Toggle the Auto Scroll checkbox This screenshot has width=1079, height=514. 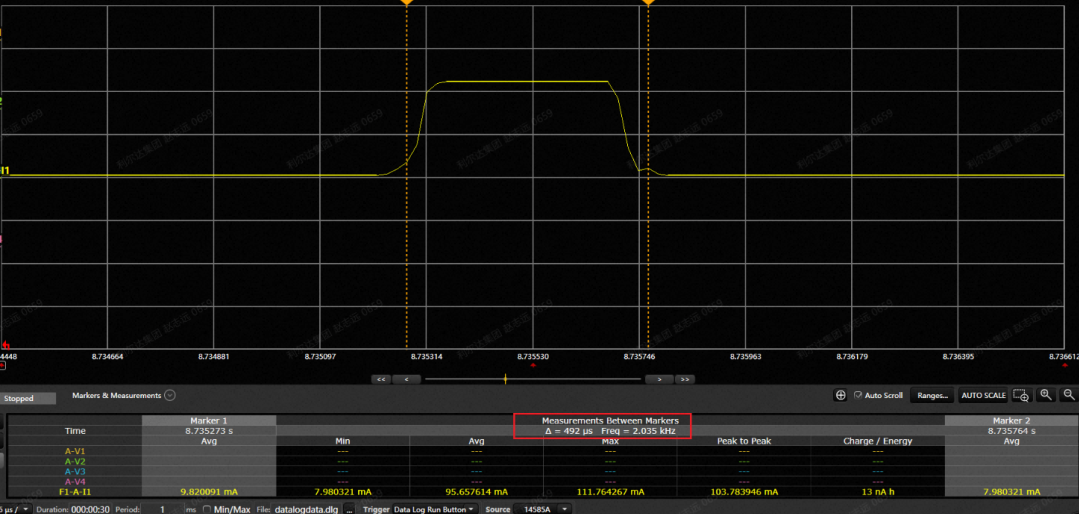[x=858, y=395]
